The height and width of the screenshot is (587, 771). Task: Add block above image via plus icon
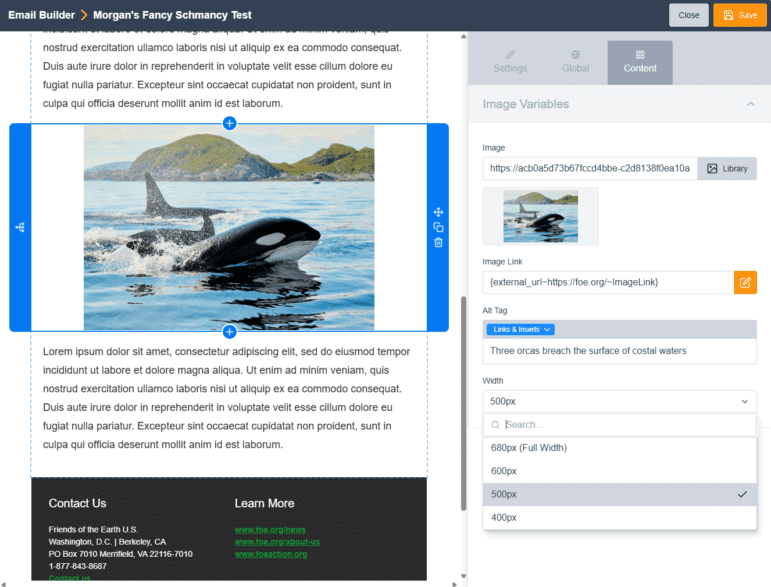229,123
